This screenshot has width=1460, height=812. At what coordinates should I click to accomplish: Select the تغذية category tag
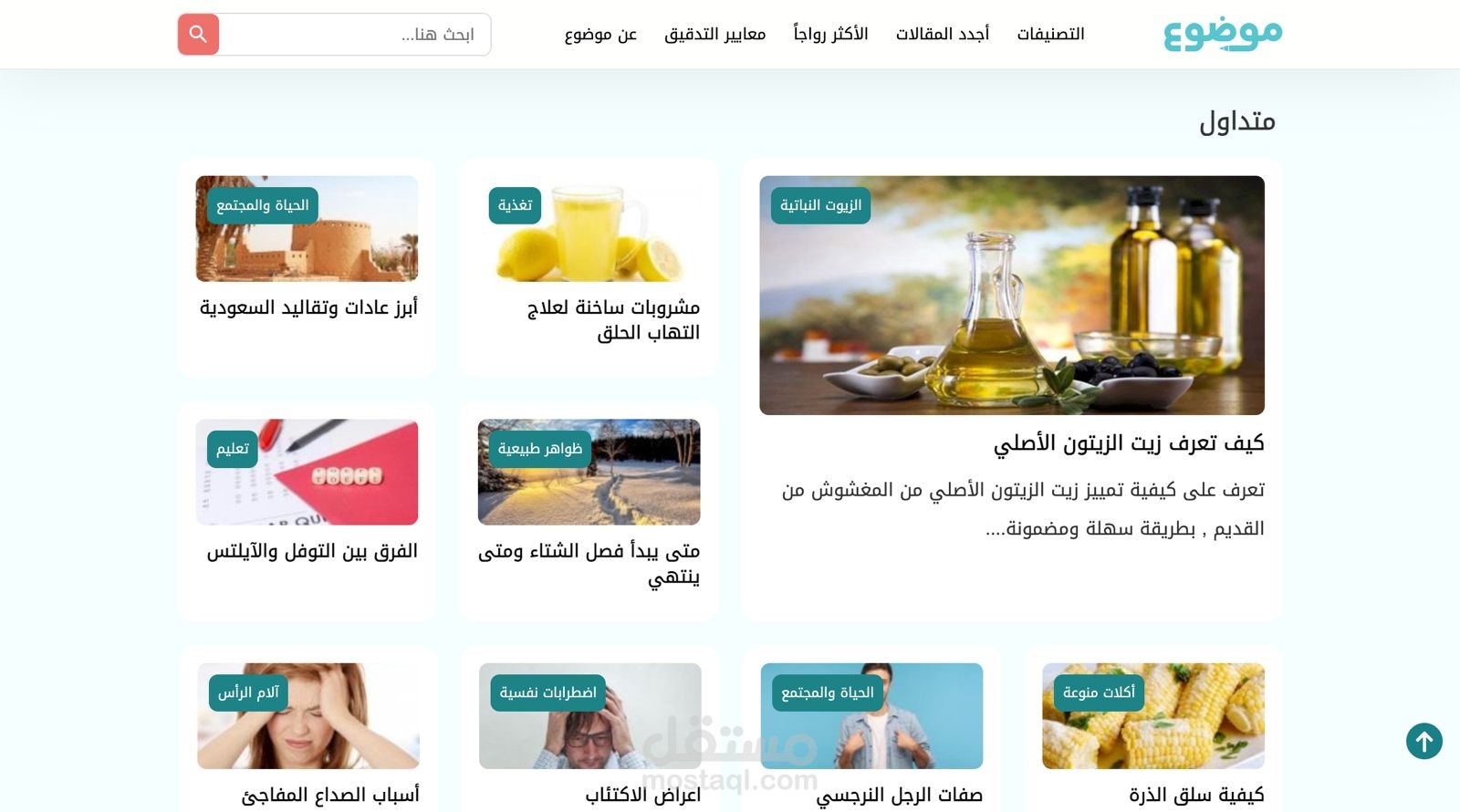[x=515, y=205]
